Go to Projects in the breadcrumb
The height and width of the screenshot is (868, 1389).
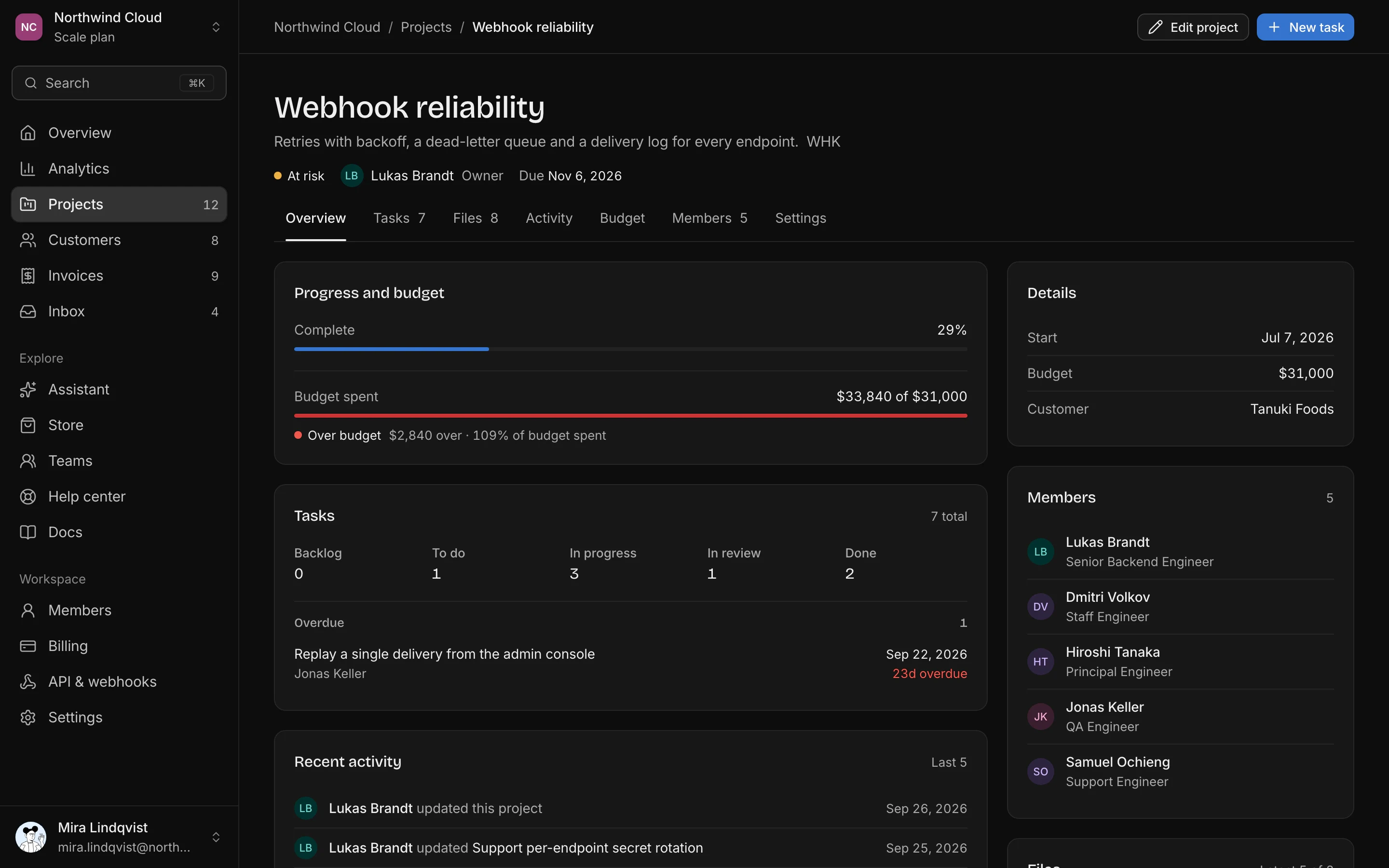(x=426, y=27)
